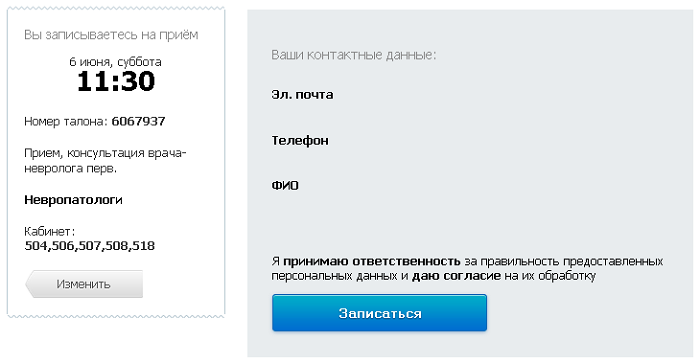Click the Кабинет label

point(50,231)
